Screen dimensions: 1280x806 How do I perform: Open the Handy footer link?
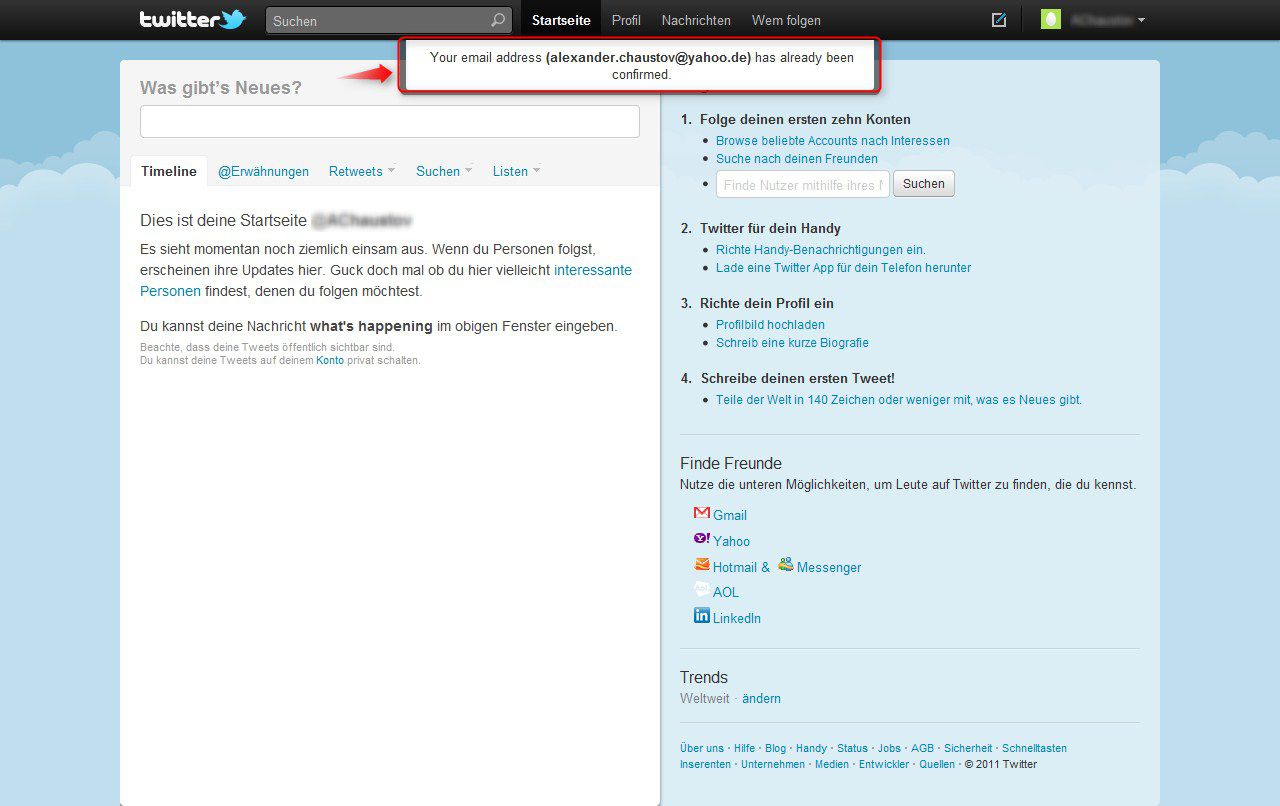pos(812,748)
